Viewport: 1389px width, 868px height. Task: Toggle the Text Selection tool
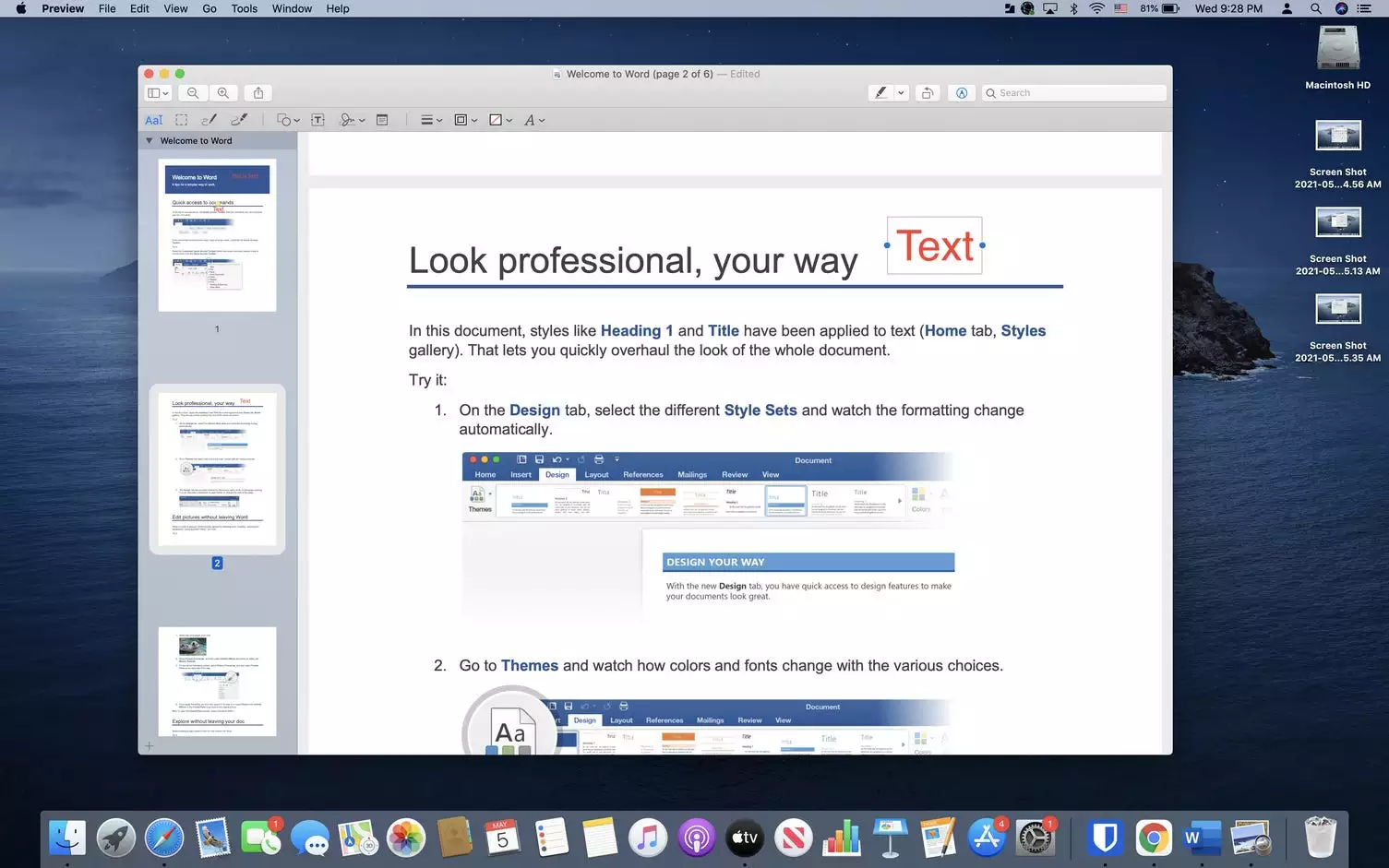[153, 120]
